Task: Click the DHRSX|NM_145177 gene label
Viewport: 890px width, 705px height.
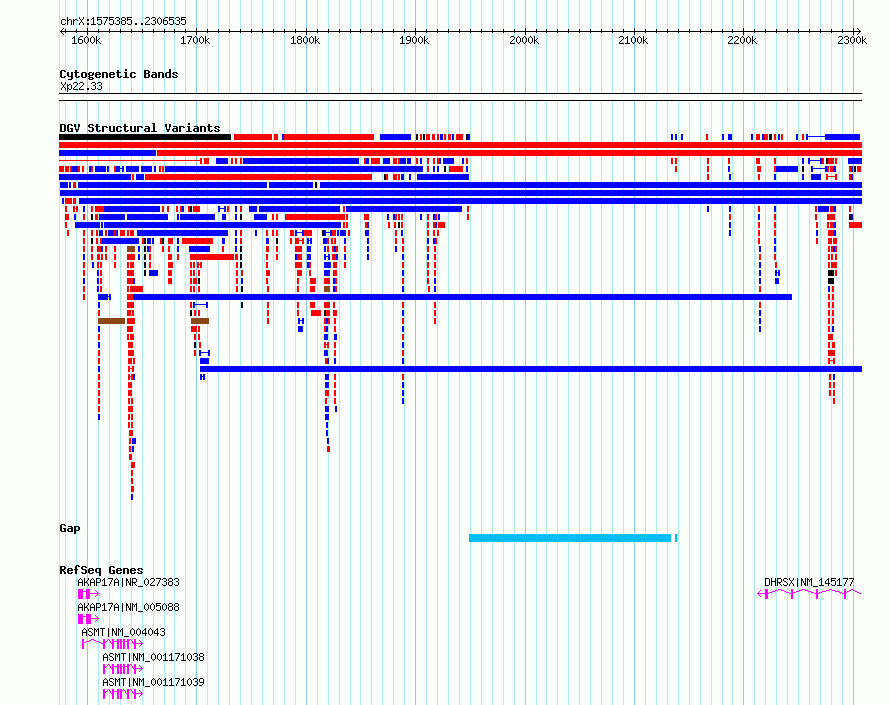Action: point(809,582)
